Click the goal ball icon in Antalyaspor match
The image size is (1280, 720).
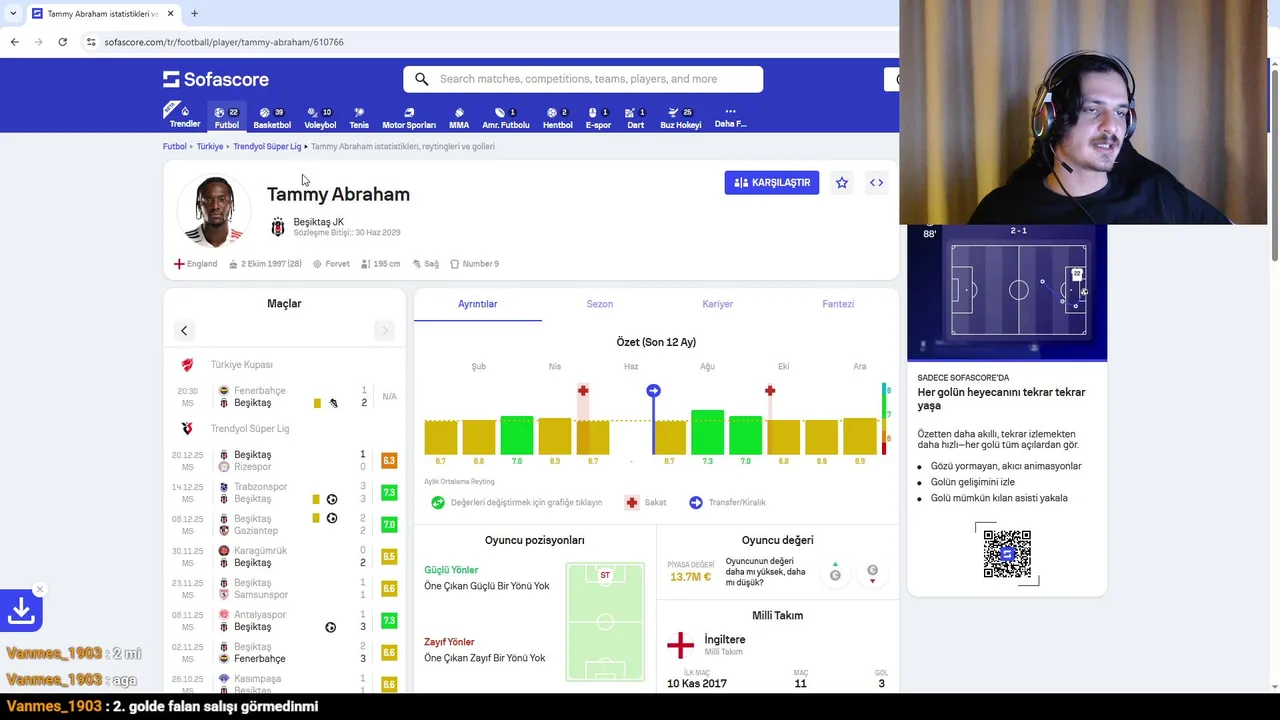pyautogui.click(x=331, y=627)
